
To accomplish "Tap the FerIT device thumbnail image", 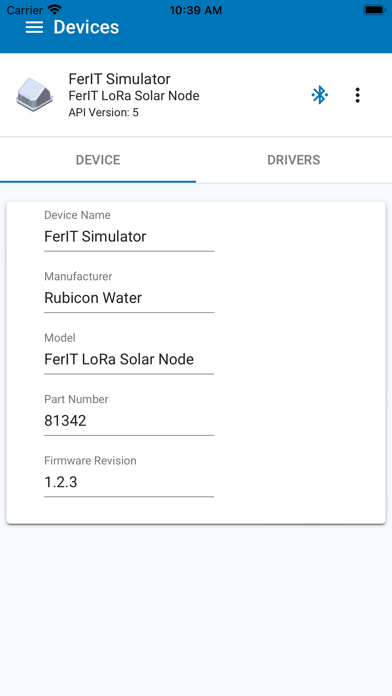I will pos(34,95).
